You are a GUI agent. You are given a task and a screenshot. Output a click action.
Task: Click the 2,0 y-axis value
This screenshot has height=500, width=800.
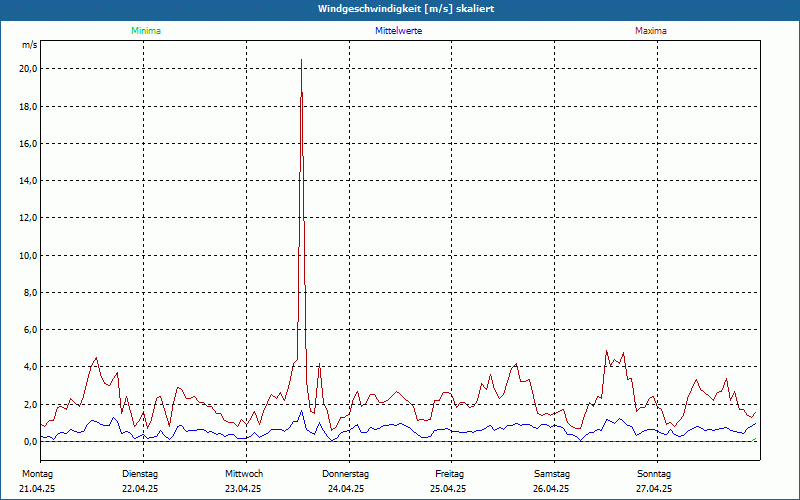[30, 405]
